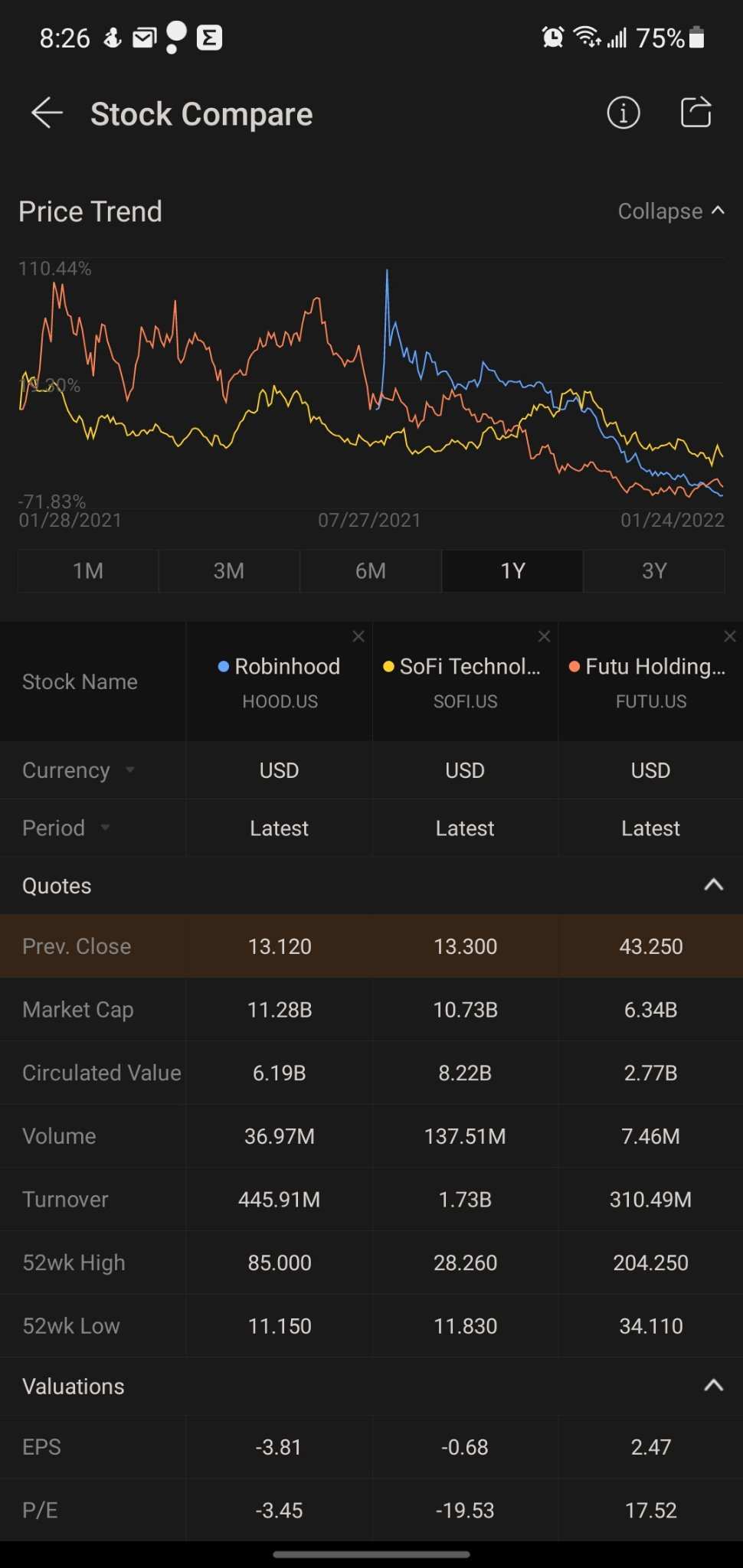Click Robinhood Prev. Close 13.120
The image size is (743, 1568).
(280, 946)
